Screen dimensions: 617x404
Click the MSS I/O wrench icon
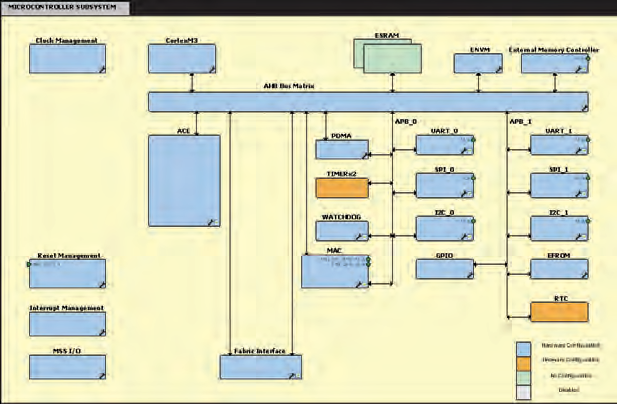(101, 374)
